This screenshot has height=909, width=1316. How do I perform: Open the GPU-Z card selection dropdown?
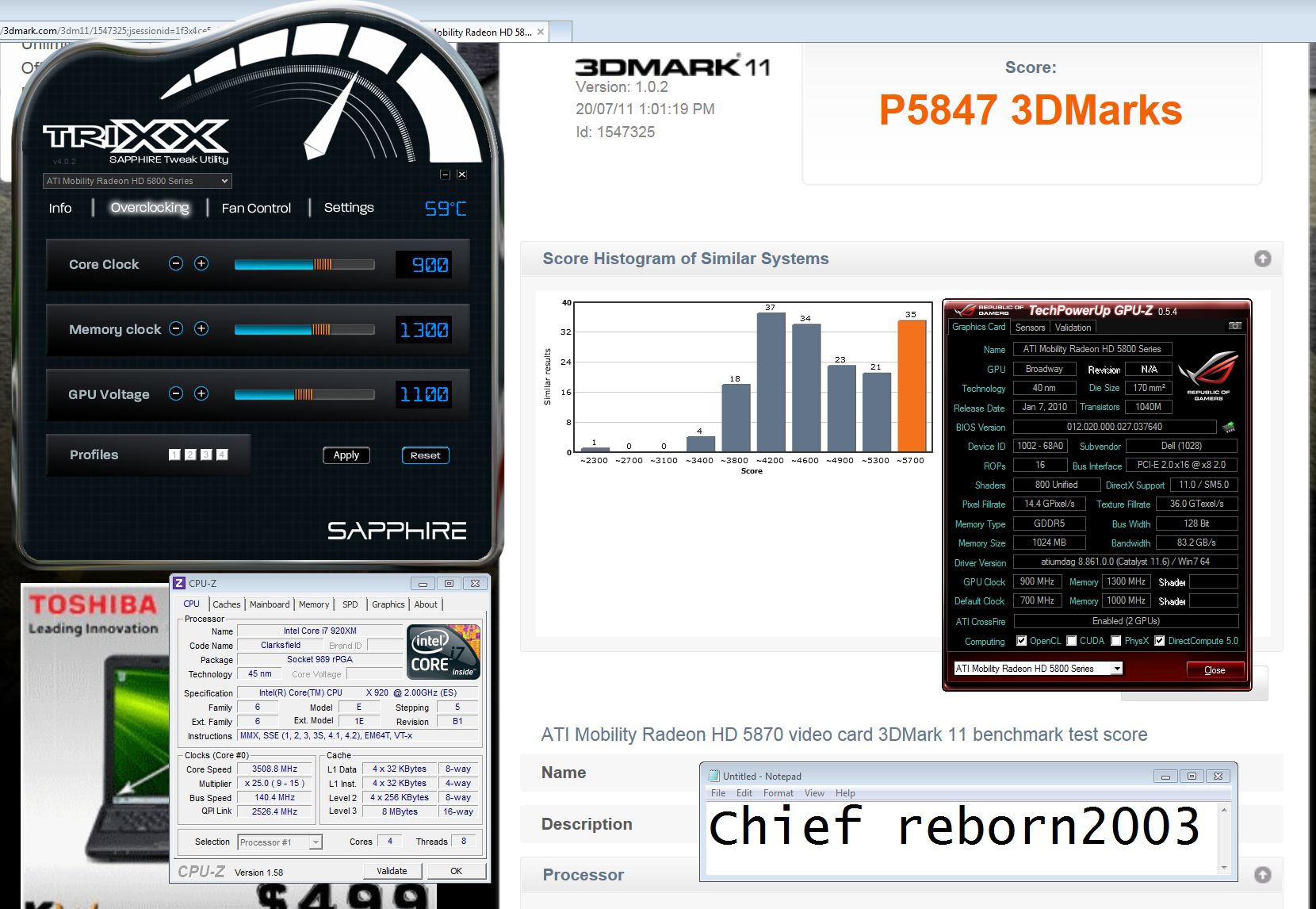[1038, 669]
